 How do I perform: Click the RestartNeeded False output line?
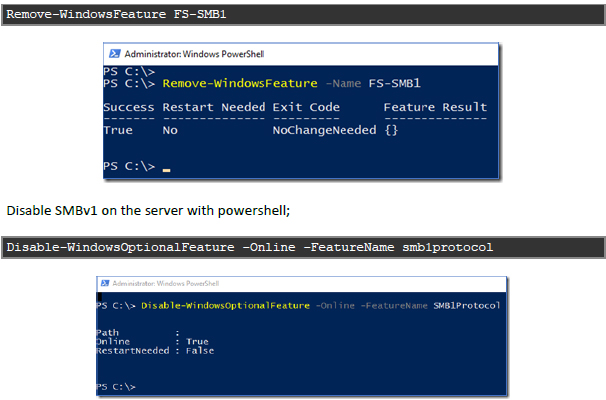[x=155, y=351]
